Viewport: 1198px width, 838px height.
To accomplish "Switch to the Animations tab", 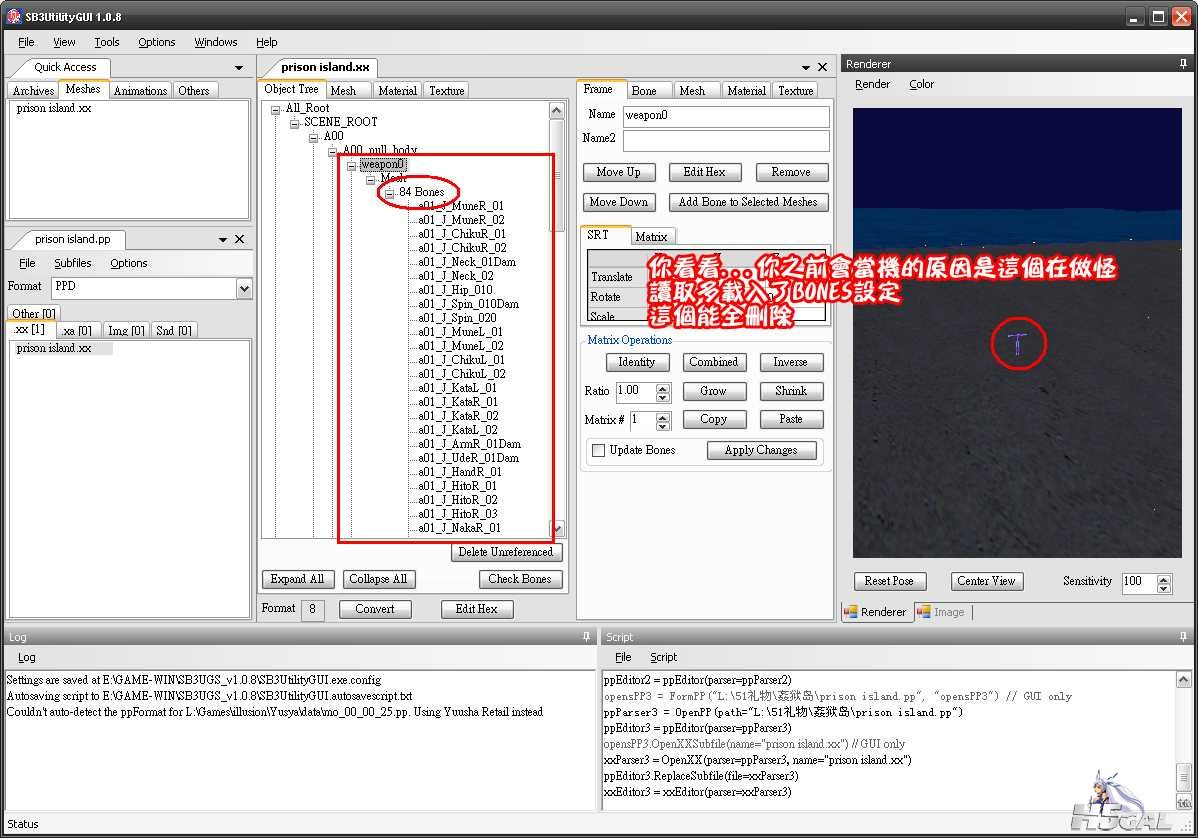I will 140,90.
